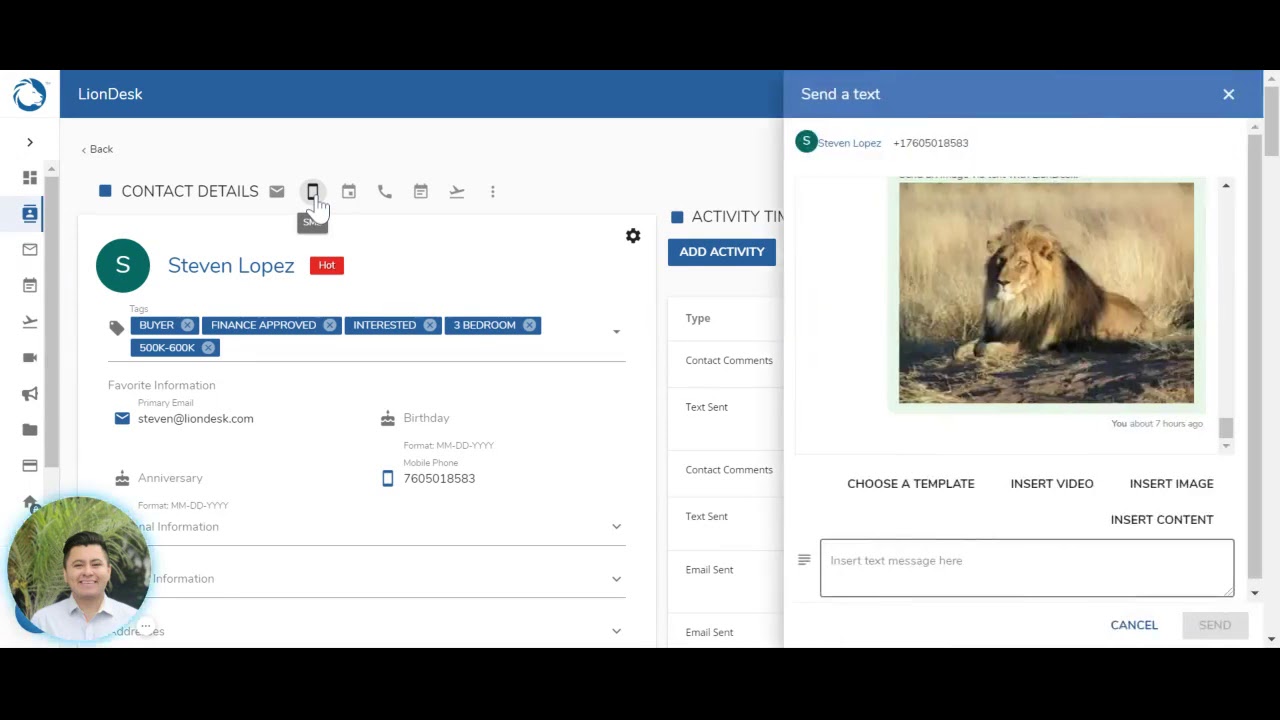Screen dimensions: 1280x720
Task: Expand the Addresses section chevron
Action: pyautogui.click(x=616, y=631)
